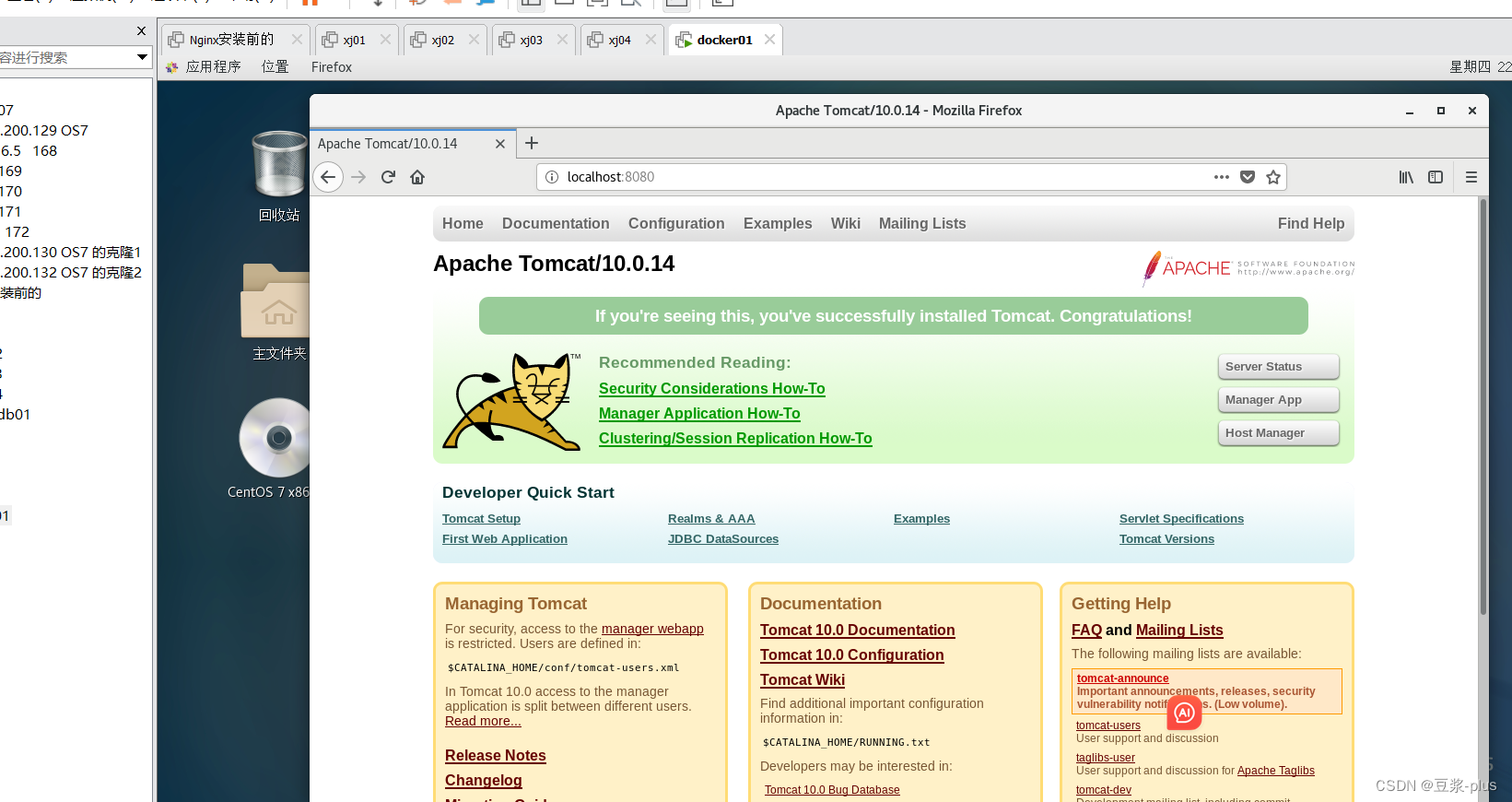Open the Firefox home page icon
This screenshot has width=1512, height=802.
[417, 177]
